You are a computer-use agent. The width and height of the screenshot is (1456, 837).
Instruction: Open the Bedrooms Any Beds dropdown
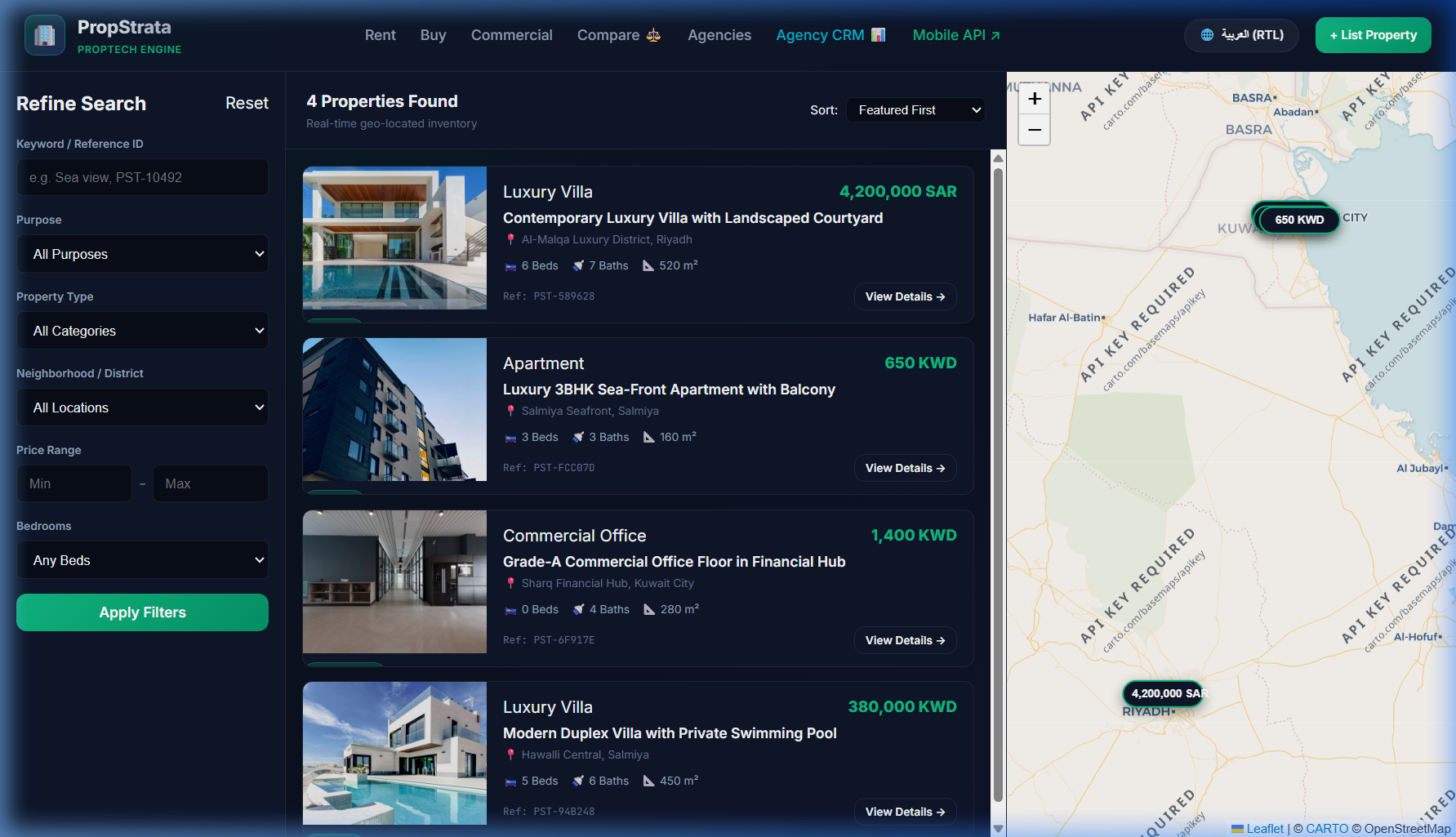click(x=142, y=560)
